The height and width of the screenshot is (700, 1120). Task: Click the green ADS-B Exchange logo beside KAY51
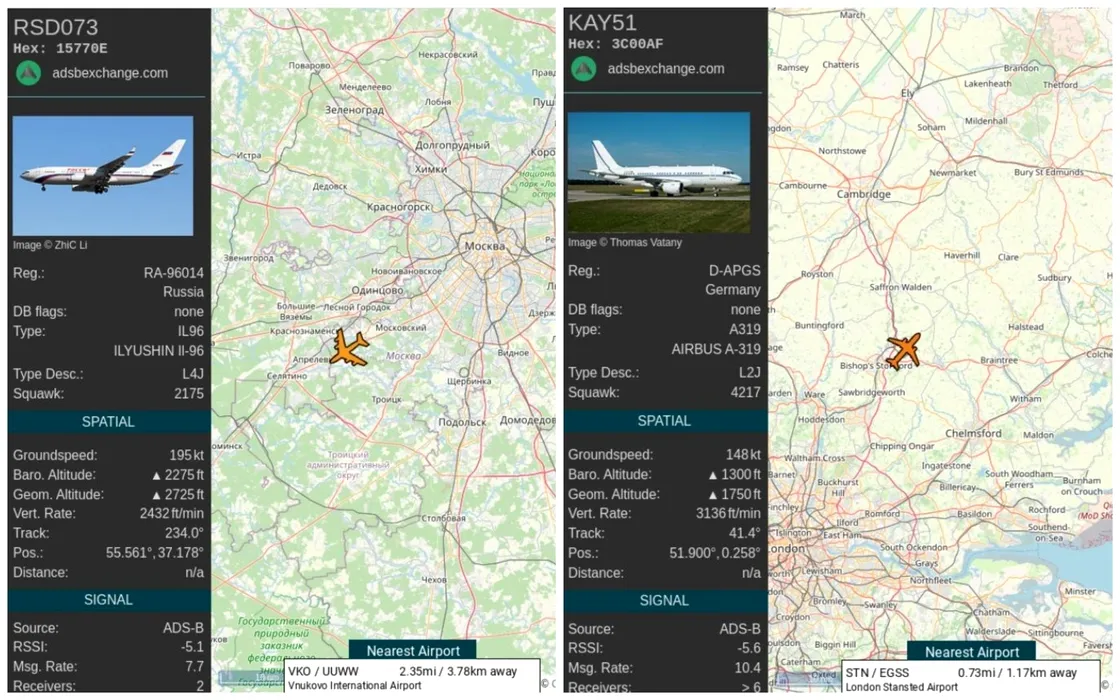pyautogui.click(x=584, y=69)
